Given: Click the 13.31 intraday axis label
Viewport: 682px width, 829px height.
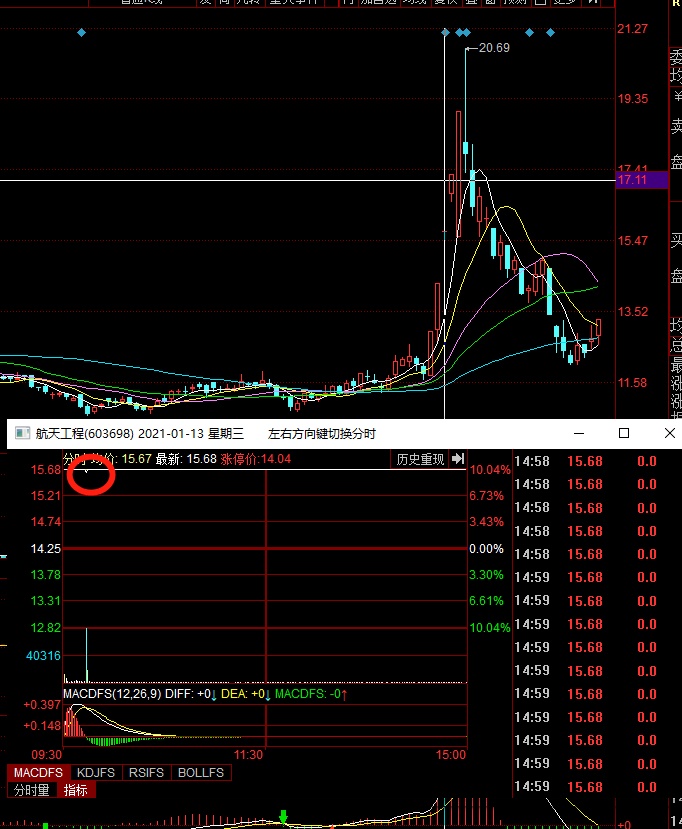Looking at the screenshot, I should point(45,601).
